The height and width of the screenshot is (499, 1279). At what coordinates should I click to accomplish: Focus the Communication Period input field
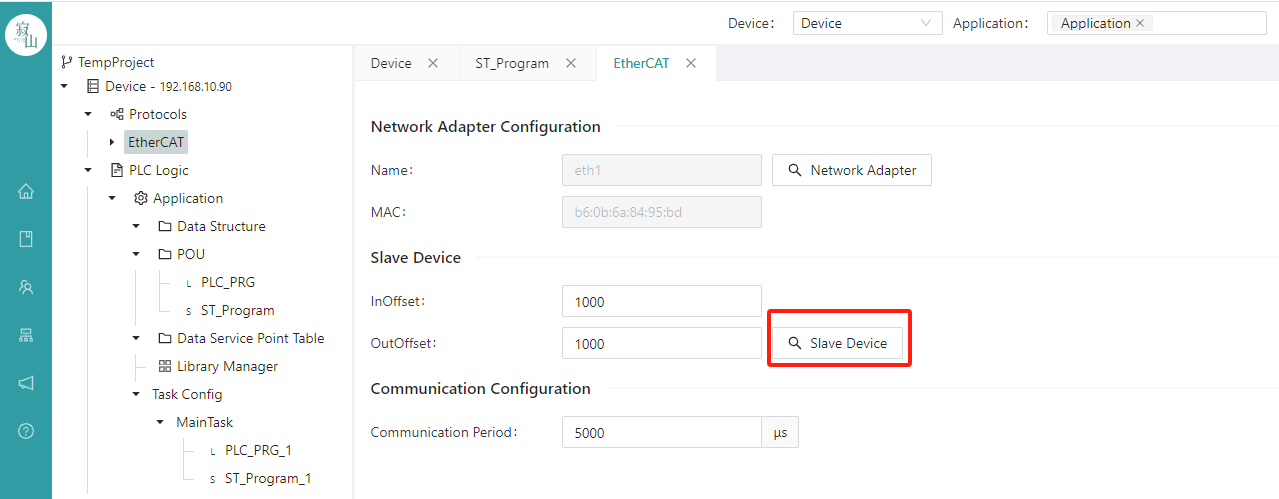[661, 433]
